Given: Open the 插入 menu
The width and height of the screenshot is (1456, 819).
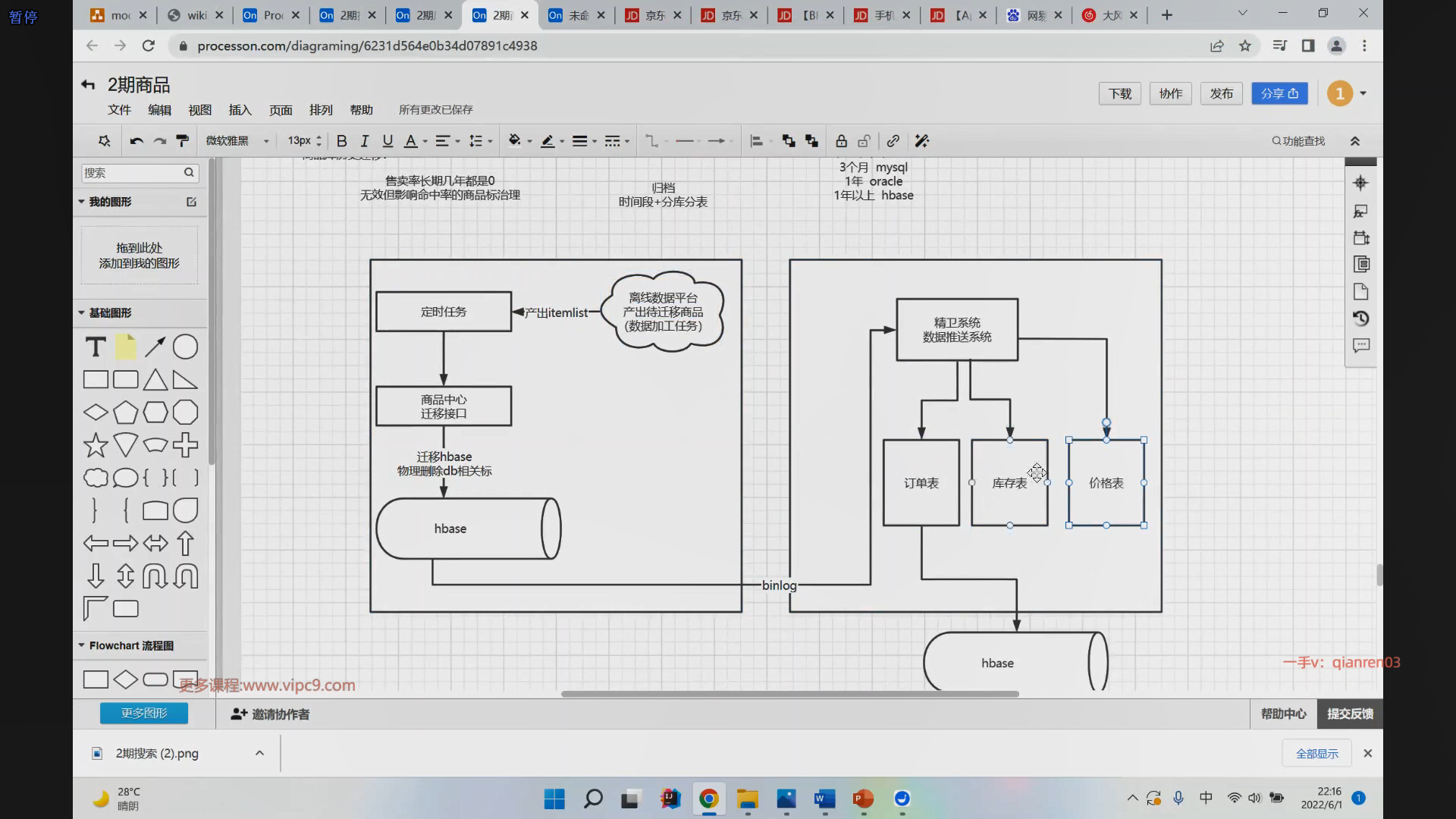Looking at the screenshot, I should coord(240,110).
